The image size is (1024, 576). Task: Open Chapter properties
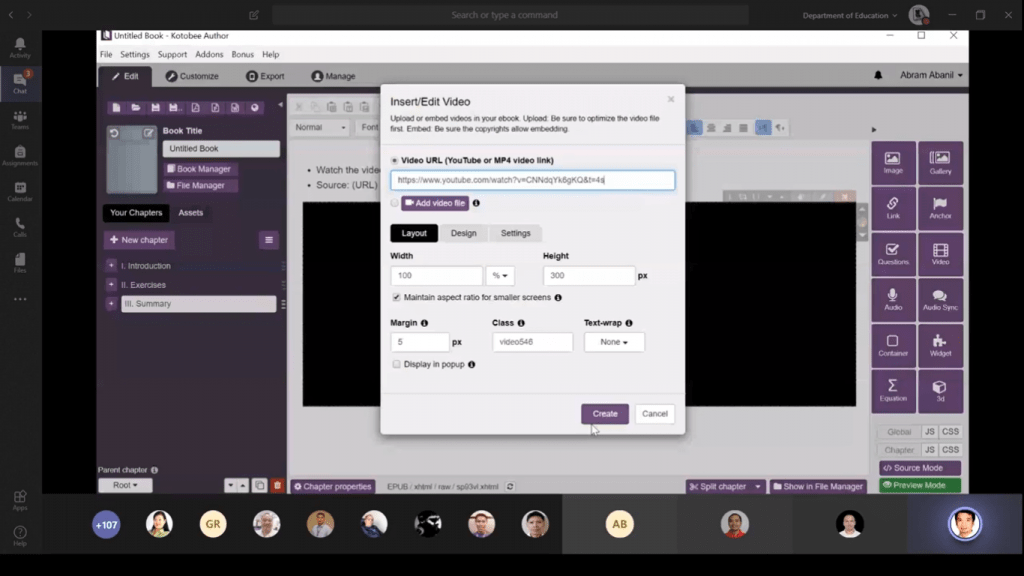click(333, 487)
